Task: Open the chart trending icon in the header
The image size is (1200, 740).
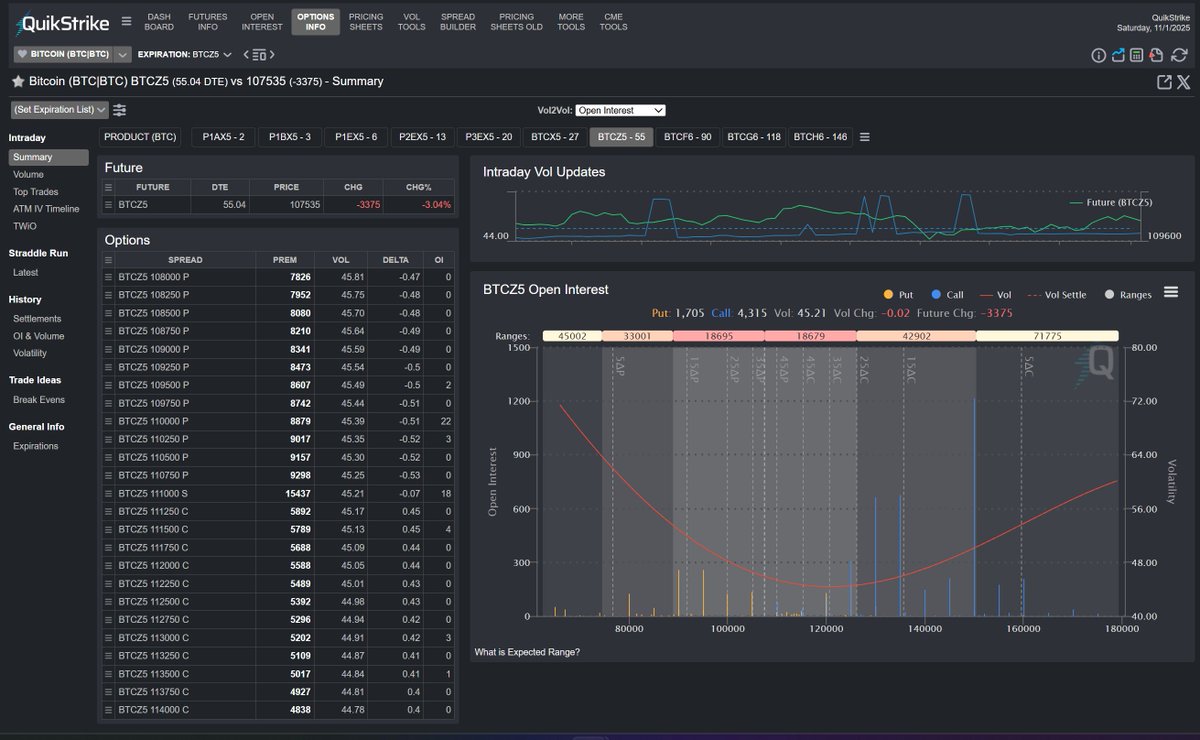Action: (1119, 55)
